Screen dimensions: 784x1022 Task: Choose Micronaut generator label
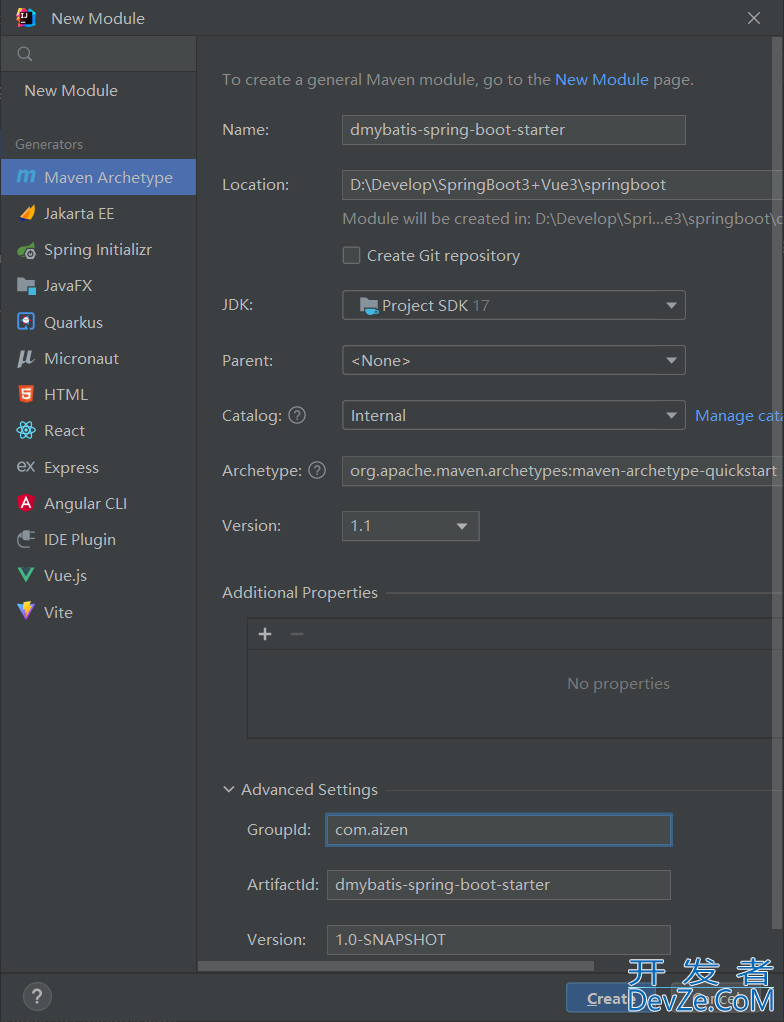81,358
